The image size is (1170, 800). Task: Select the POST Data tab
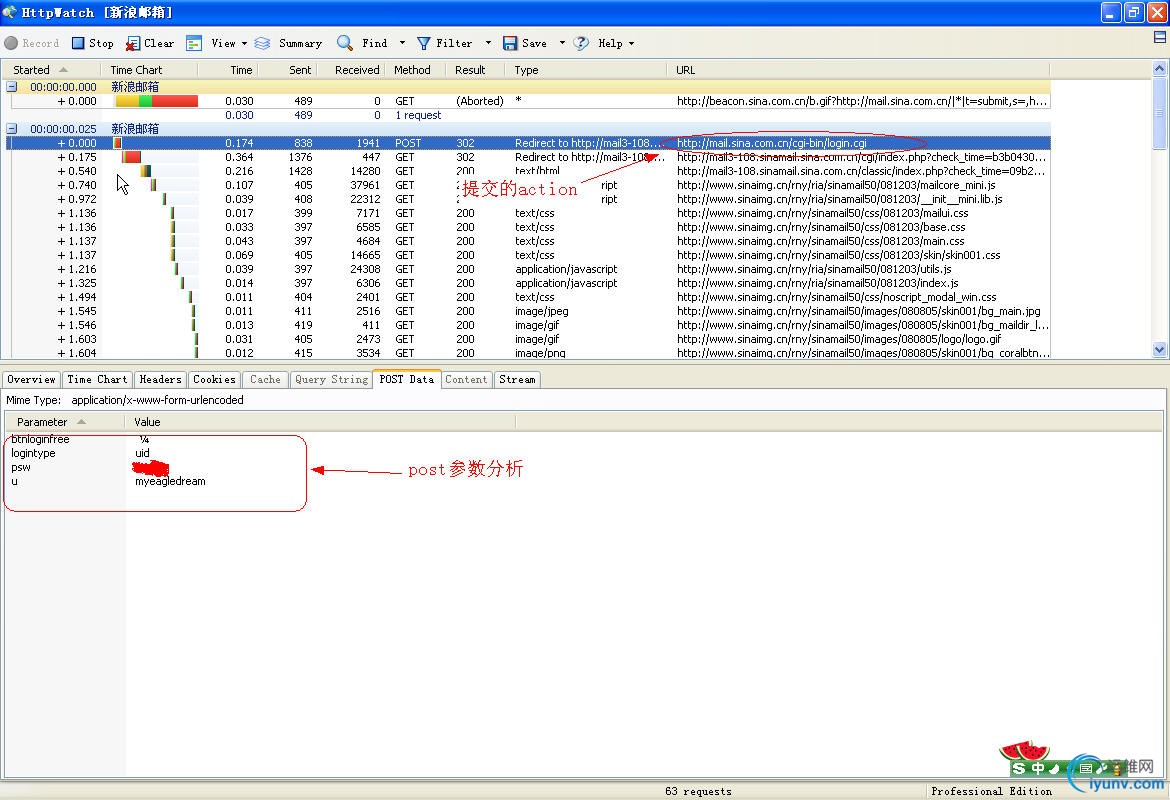[x=407, y=379]
